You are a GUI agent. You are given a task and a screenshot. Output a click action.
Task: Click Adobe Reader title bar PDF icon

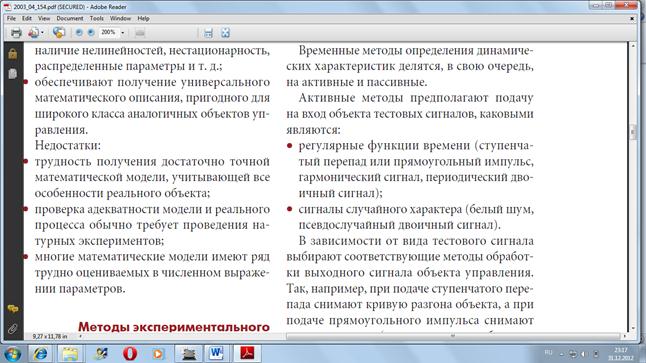click(x=7, y=7)
